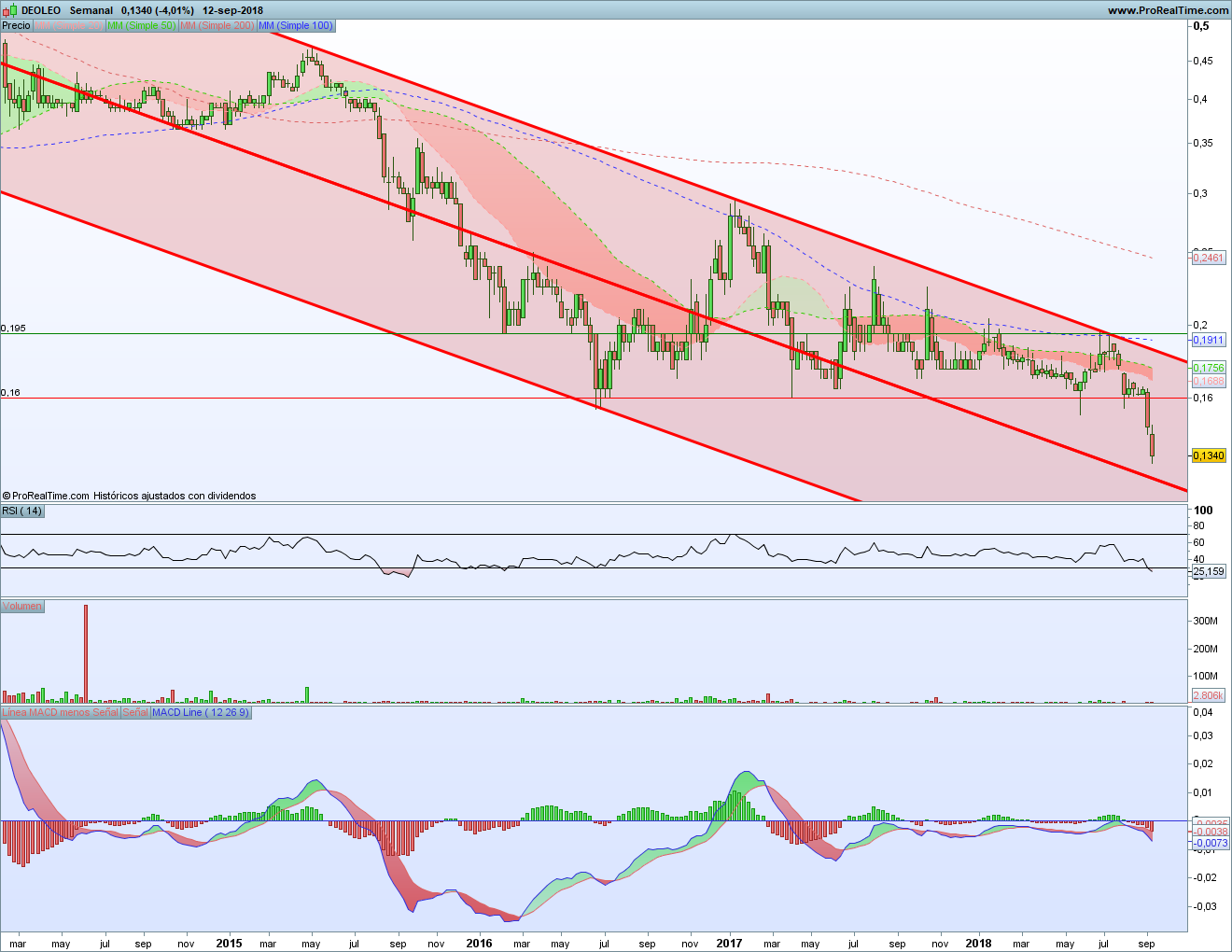Click the candlestick icon next to DEOLEO
The image size is (1232, 952).
(8, 10)
